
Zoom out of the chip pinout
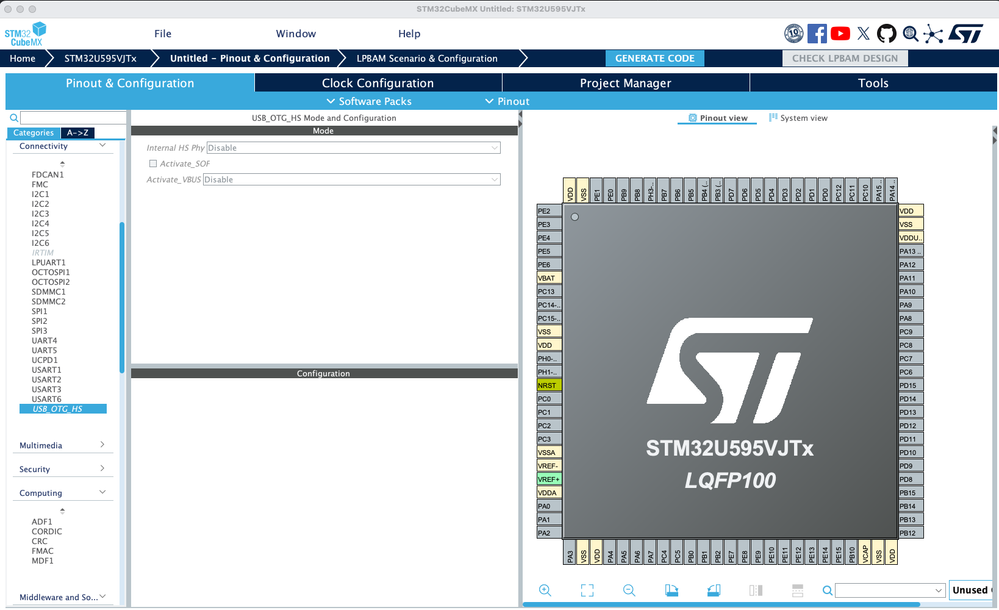pos(629,590)
